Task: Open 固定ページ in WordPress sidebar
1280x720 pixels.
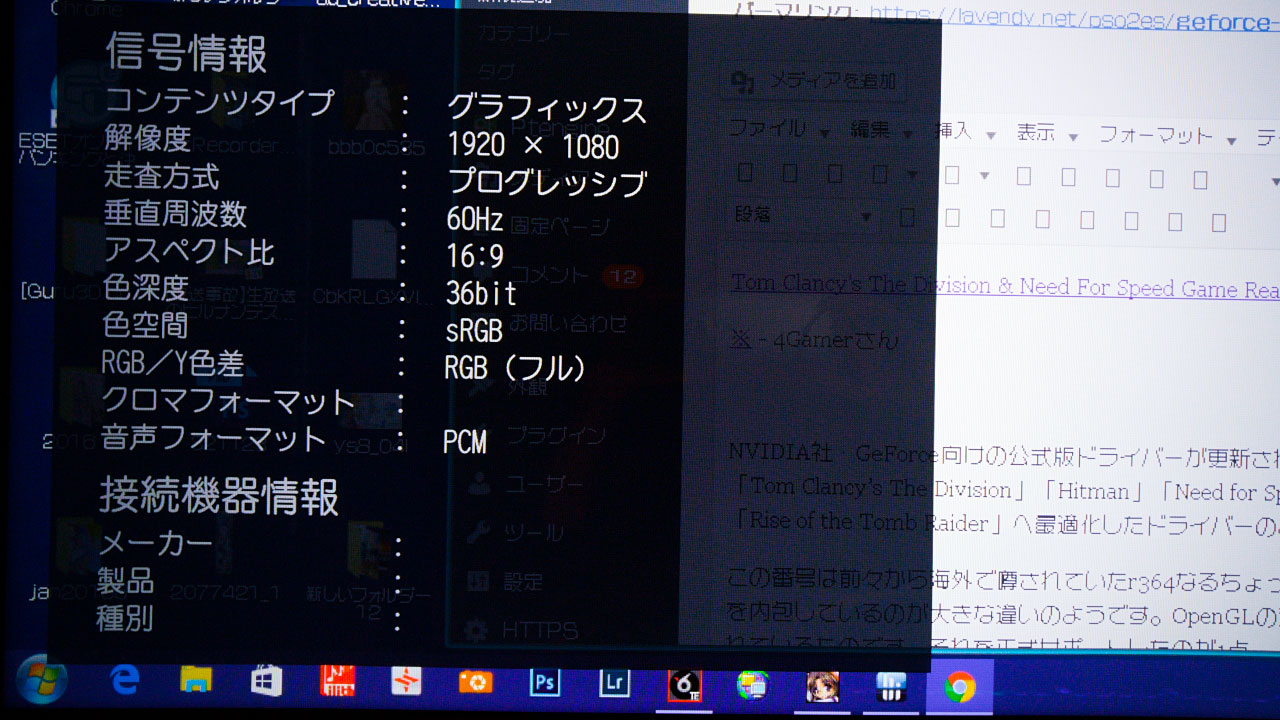Action: point(559,226)
